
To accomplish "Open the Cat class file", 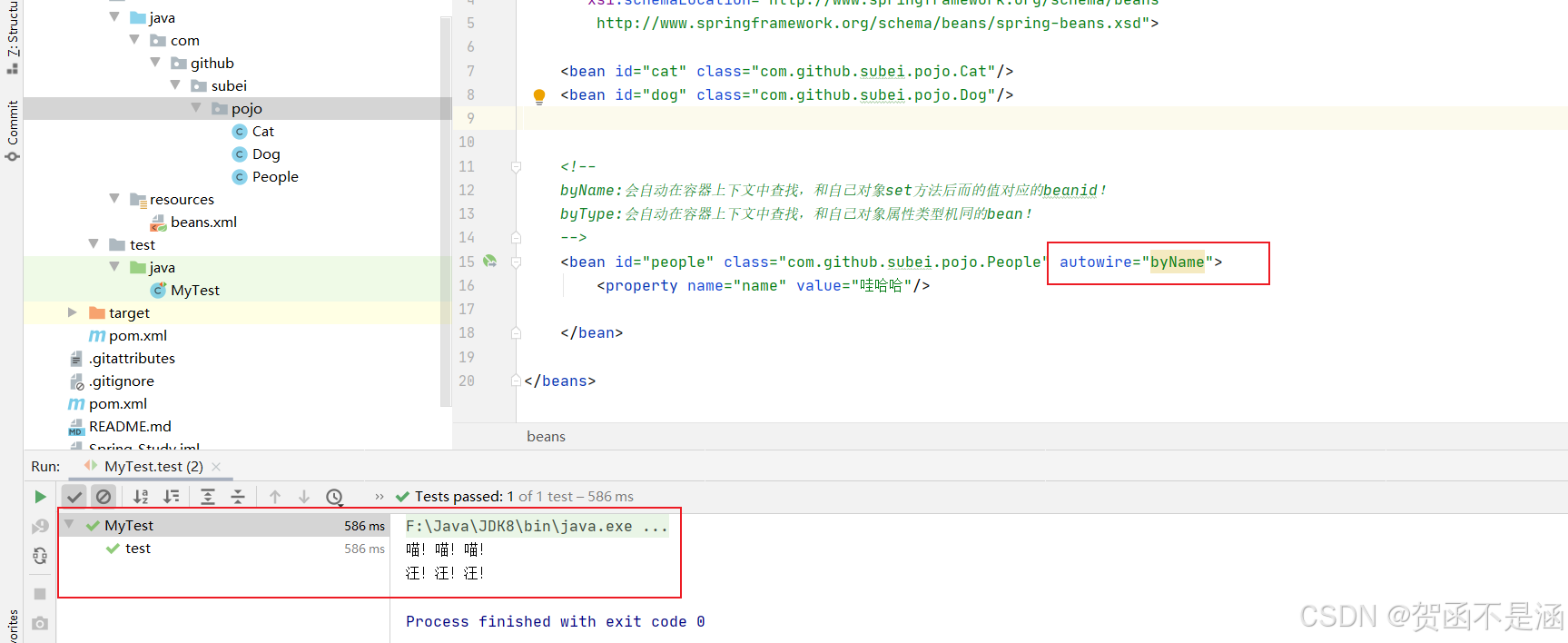I will coord(262,131).
